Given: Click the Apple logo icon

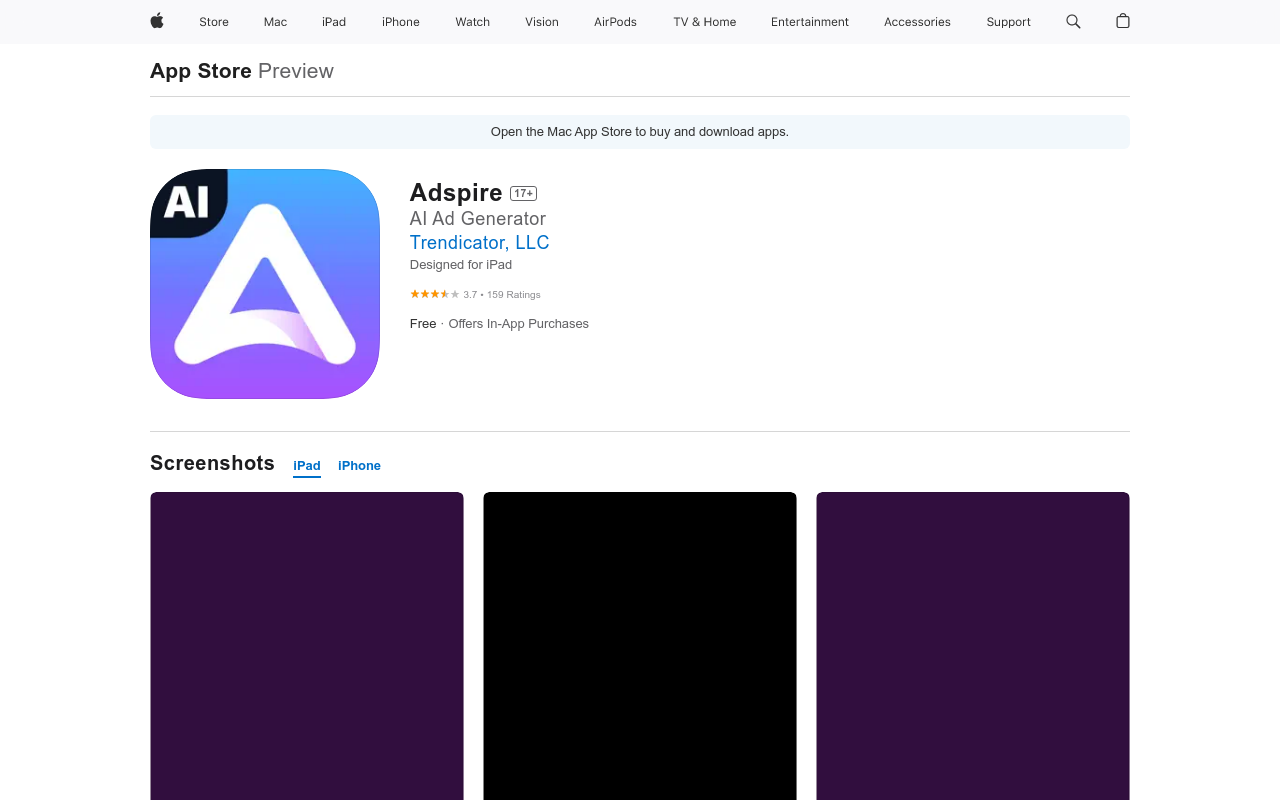Looking at the screenshot, I should pos(157,21).
